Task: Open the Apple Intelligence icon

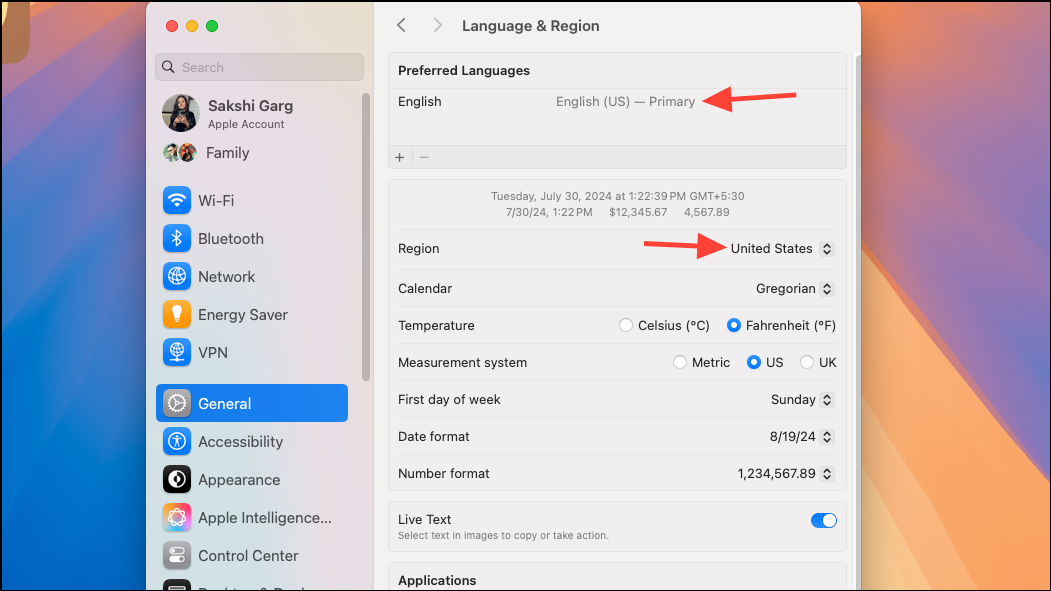Action: (177, 517)
